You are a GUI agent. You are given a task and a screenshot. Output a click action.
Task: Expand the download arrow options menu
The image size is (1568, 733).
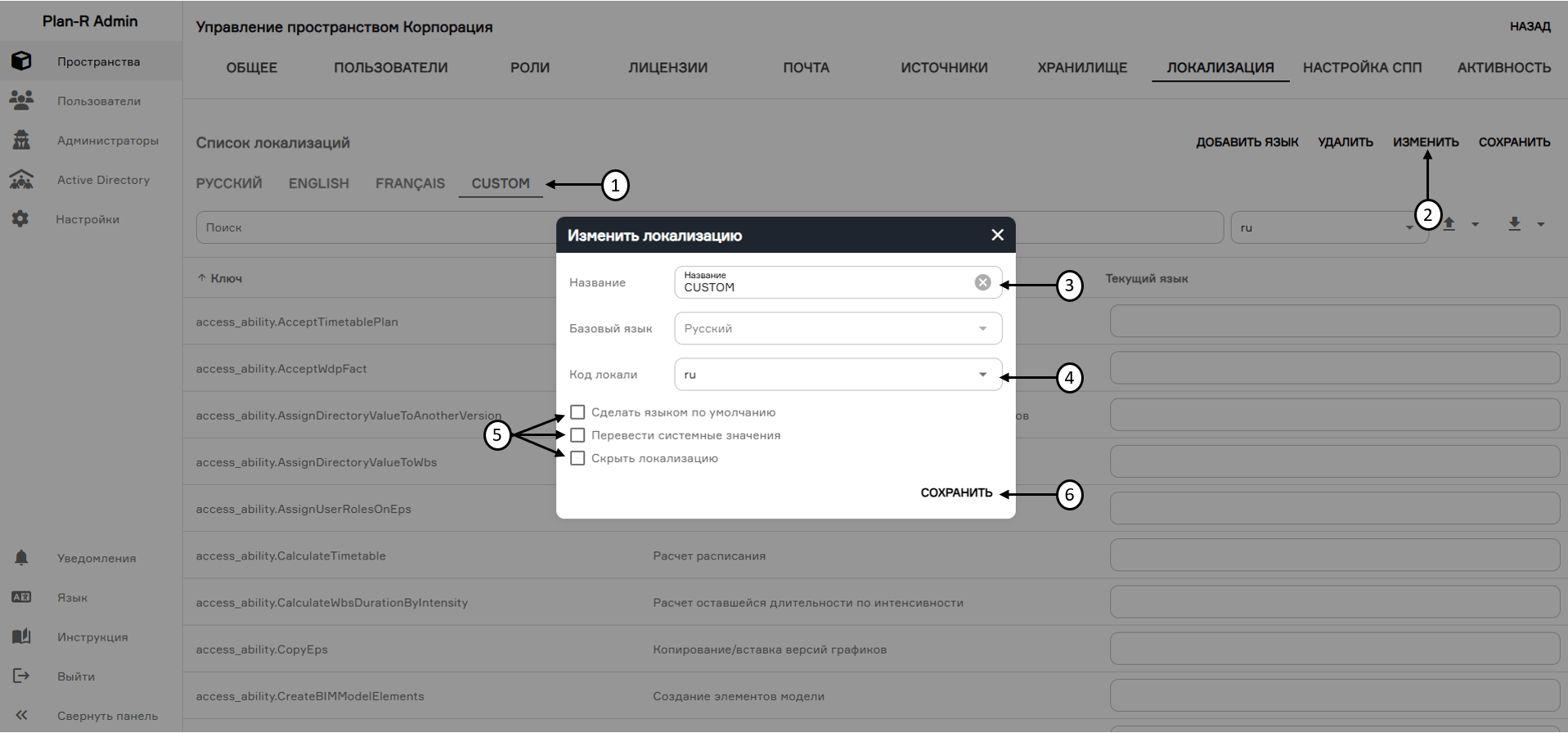[1541, 225]
